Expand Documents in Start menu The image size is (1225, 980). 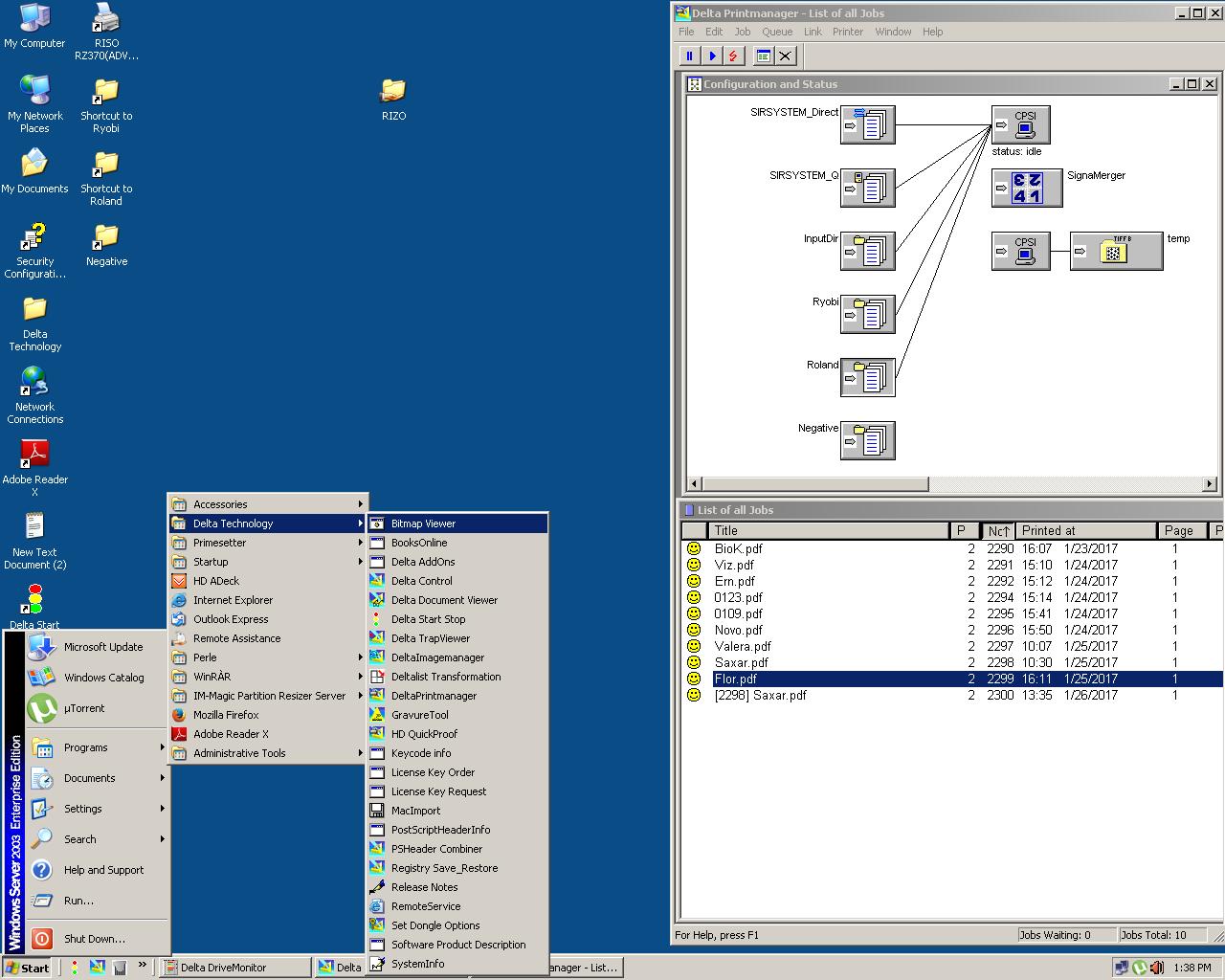click(97, 778)
